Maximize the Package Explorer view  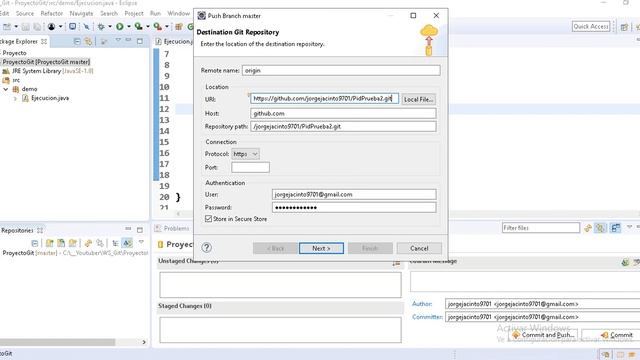(x=140, y=41)
